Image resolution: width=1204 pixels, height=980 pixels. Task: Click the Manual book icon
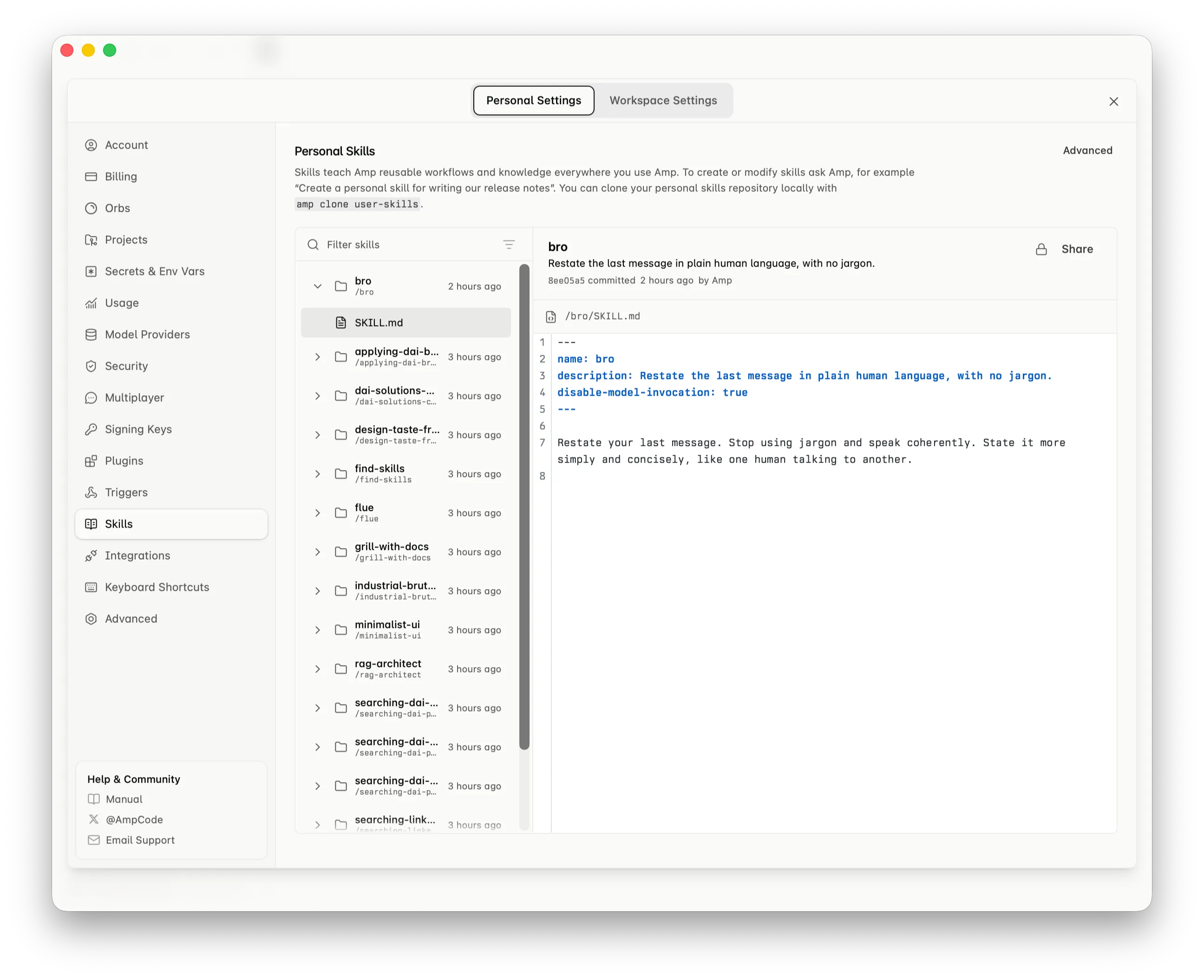[x=94, y=799]
